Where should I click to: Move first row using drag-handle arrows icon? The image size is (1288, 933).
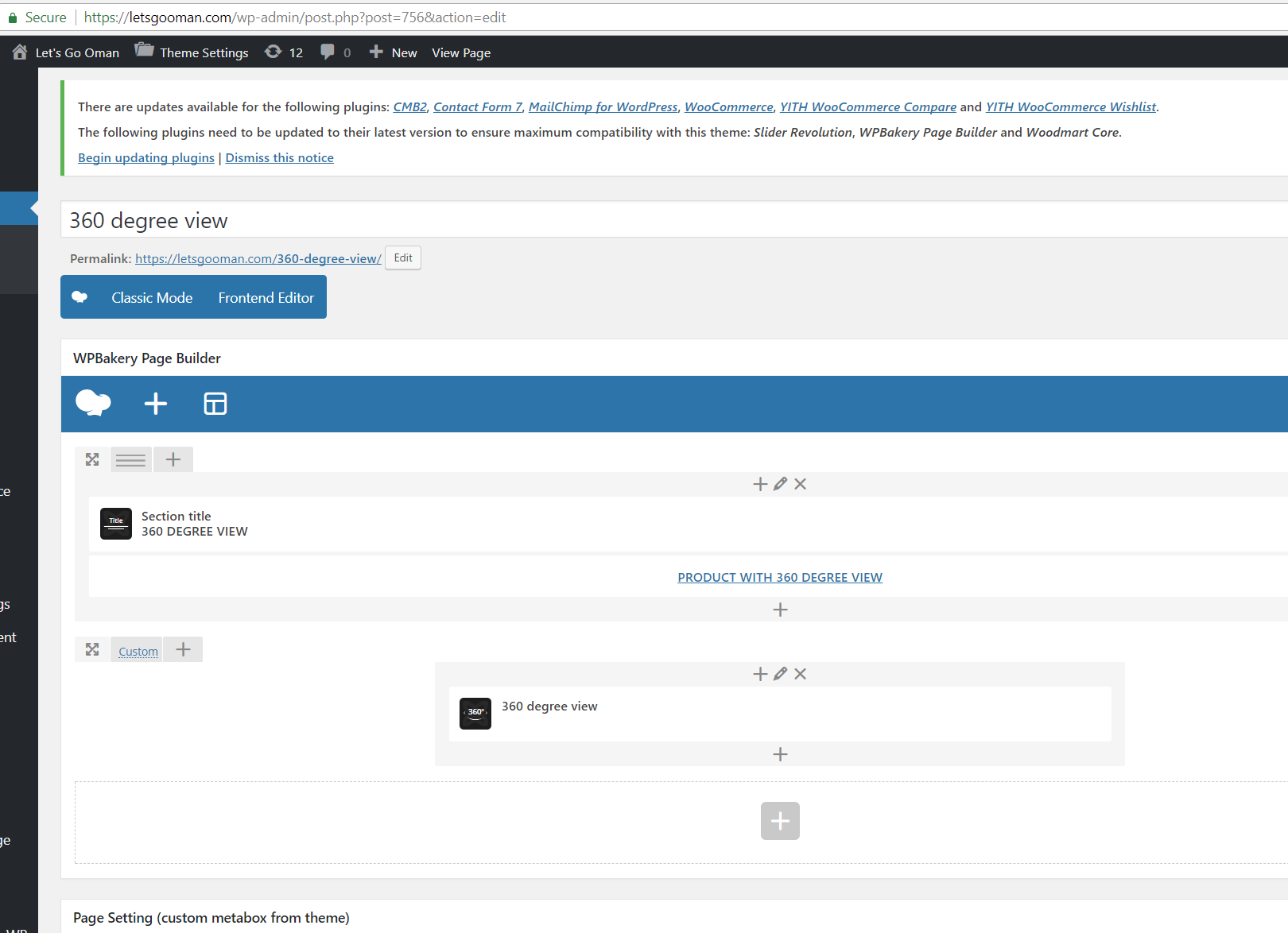[x=92, y=459]
